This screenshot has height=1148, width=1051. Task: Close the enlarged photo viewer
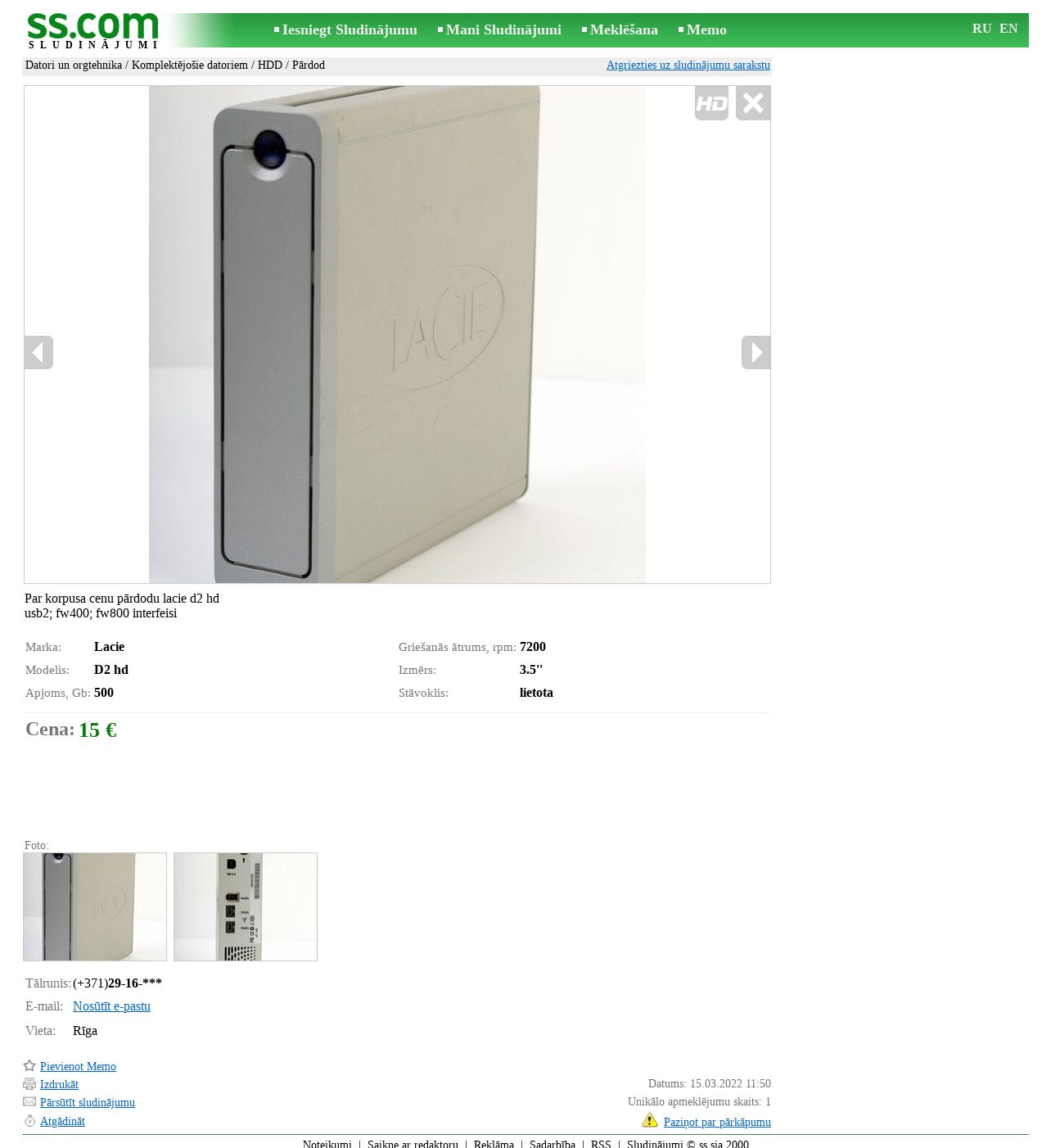pos(753,103)
